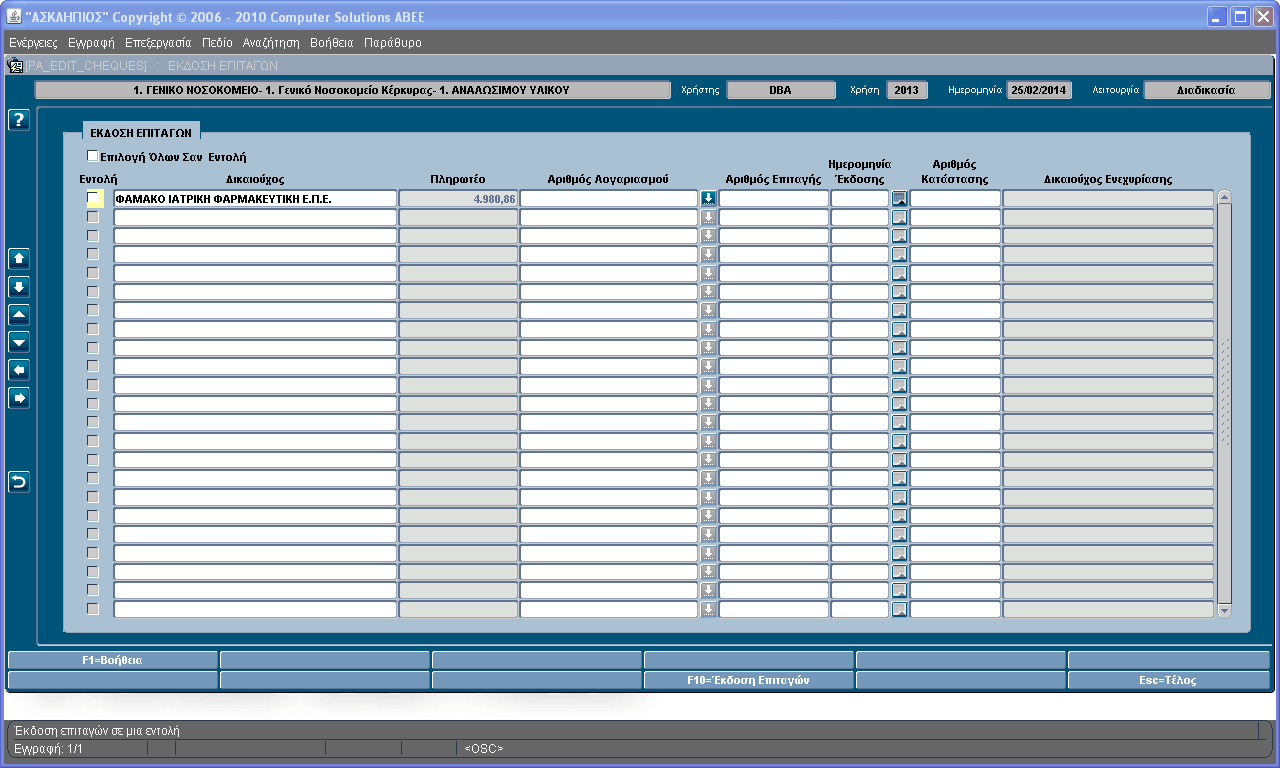
Task: Click the 'Αριθμός Επιταγής' column header
Action: pos(774,179)
